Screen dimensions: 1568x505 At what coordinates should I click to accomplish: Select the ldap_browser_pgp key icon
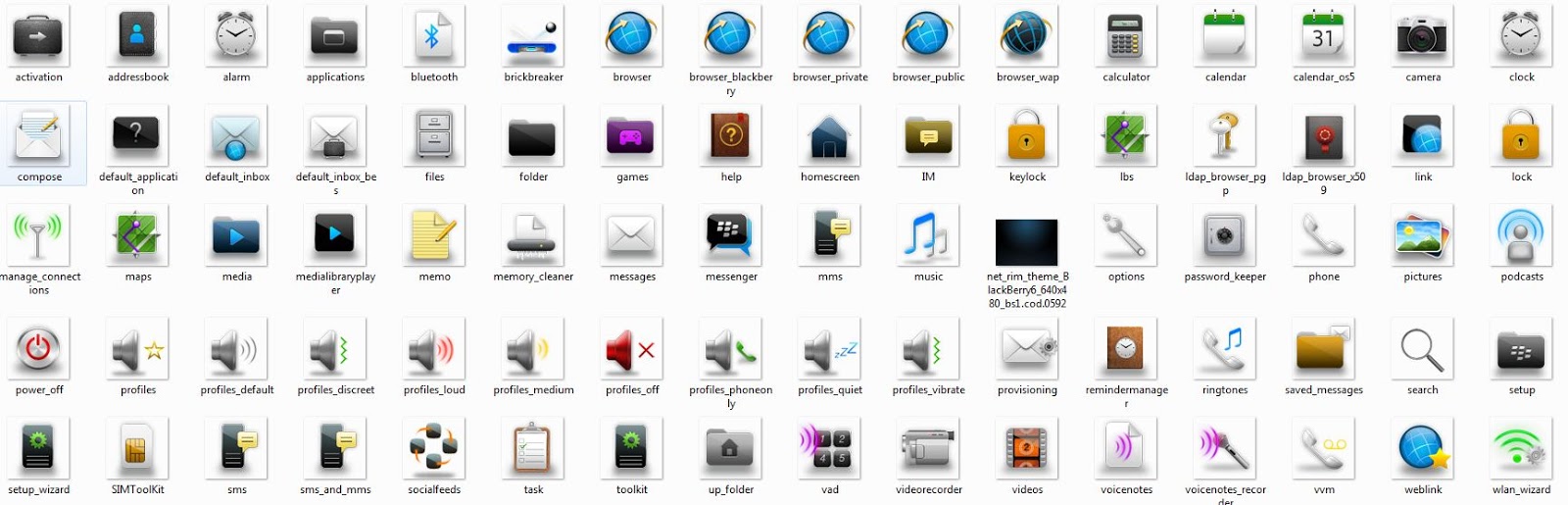point(1225,136)
